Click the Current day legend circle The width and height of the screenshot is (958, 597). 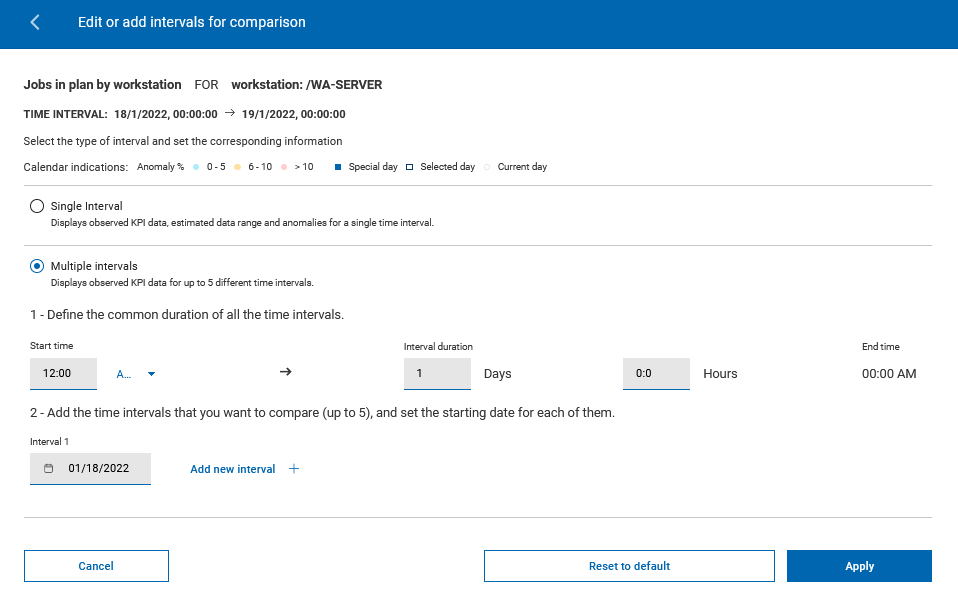coord(487,167)
